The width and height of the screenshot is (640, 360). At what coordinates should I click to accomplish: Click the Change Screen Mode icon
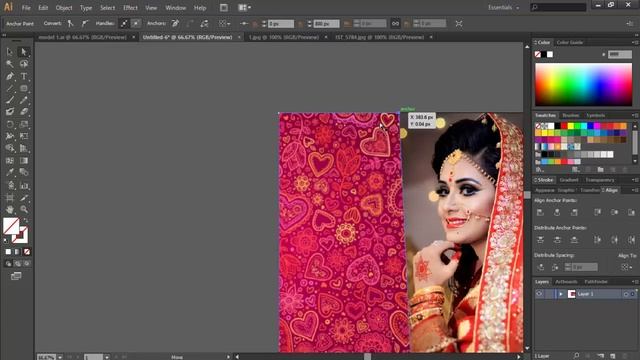tap(16, 276)
